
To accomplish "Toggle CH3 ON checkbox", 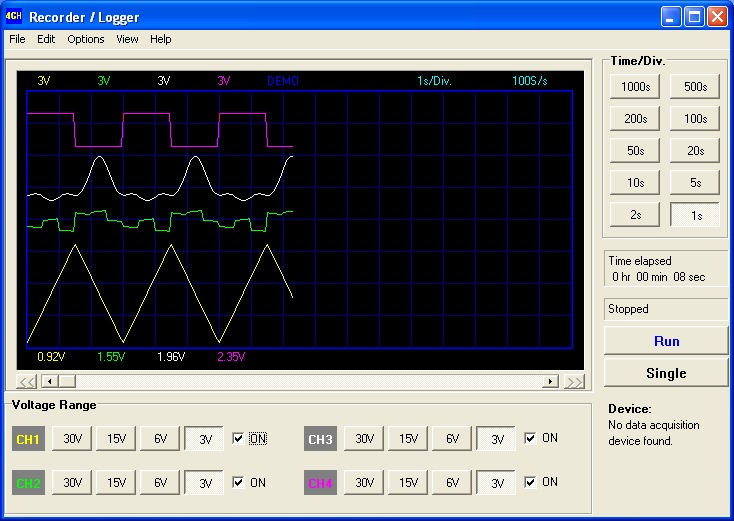I will (x=530, y=438).
